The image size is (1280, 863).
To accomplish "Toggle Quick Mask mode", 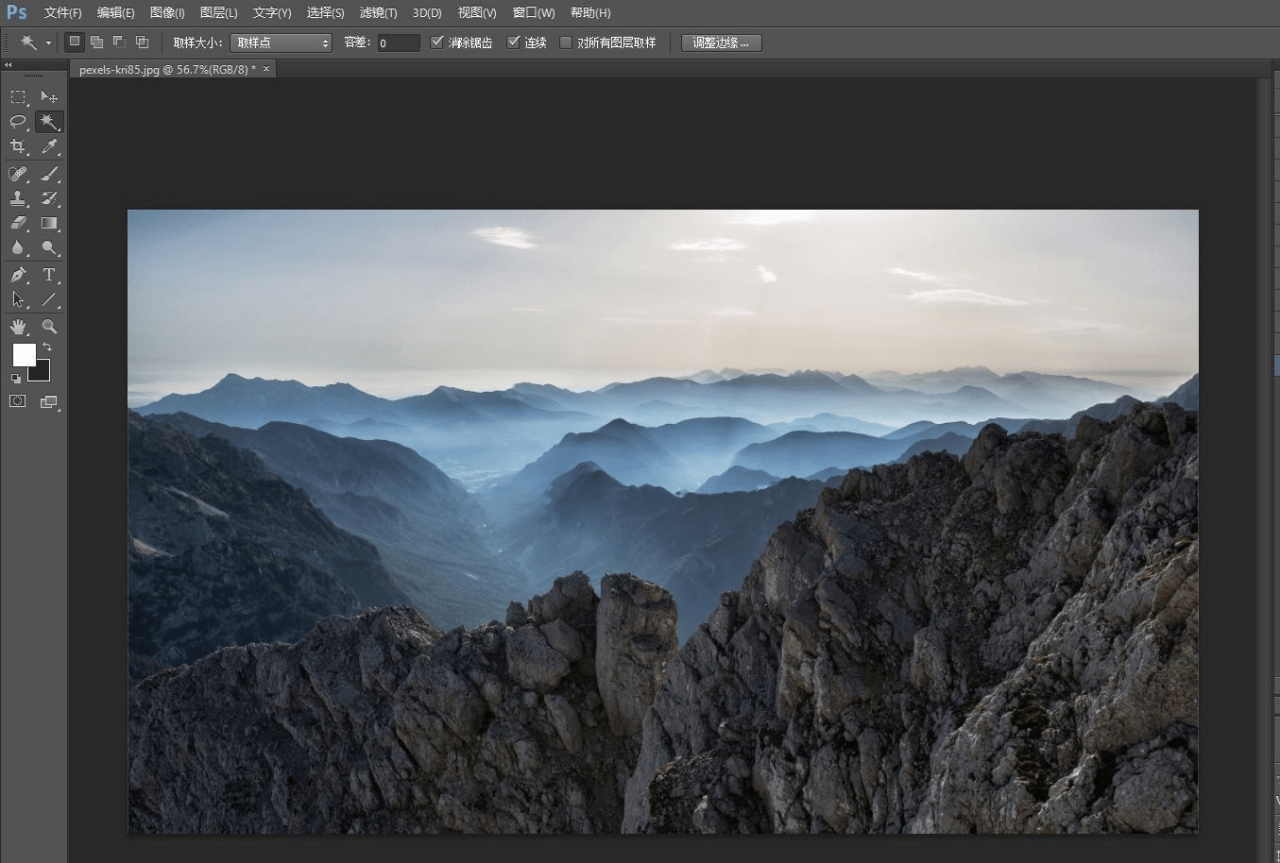I will (x=18, y=401).
